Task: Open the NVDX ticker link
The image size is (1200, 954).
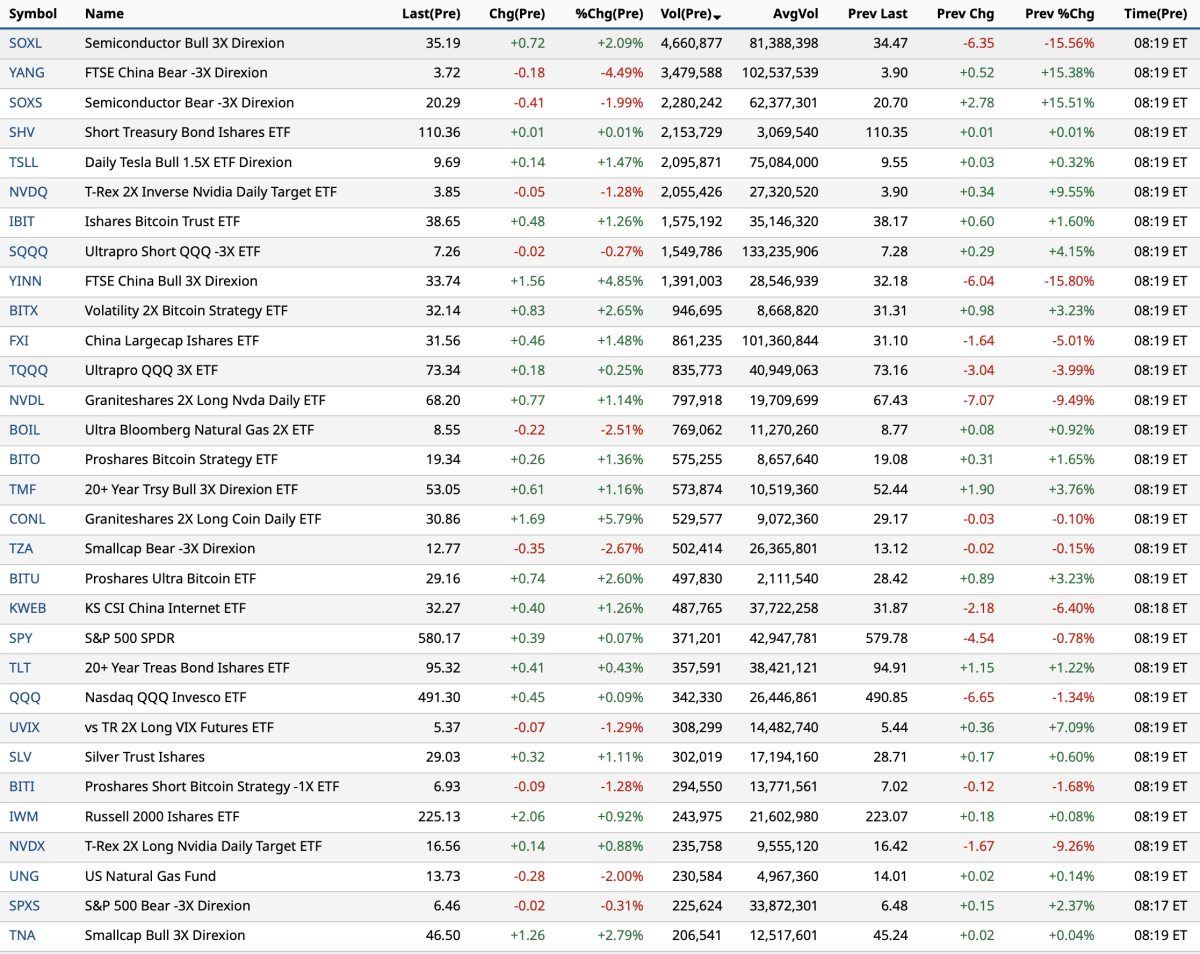Action: pos(27,847)
